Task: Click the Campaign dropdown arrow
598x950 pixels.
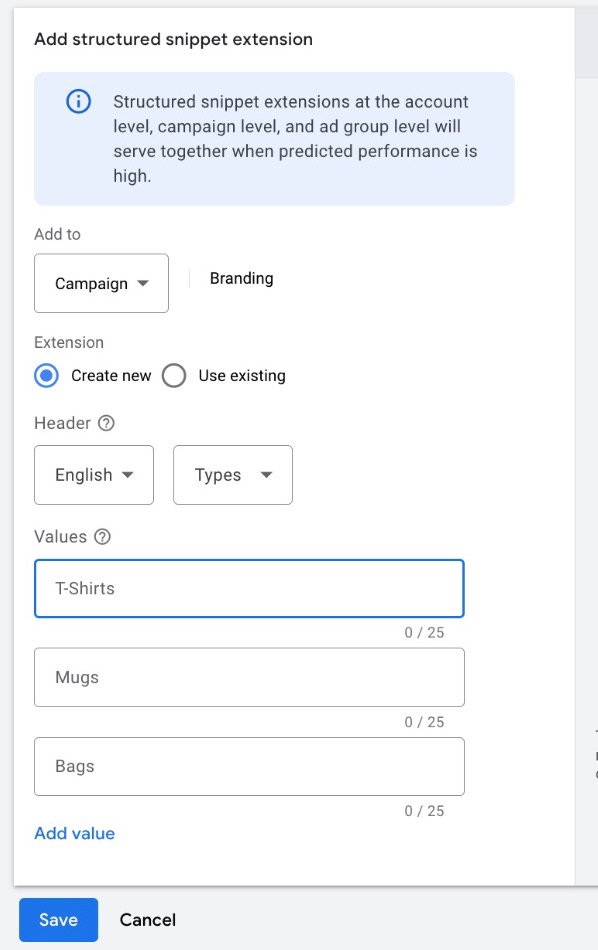Action: [x=143, y=283]
